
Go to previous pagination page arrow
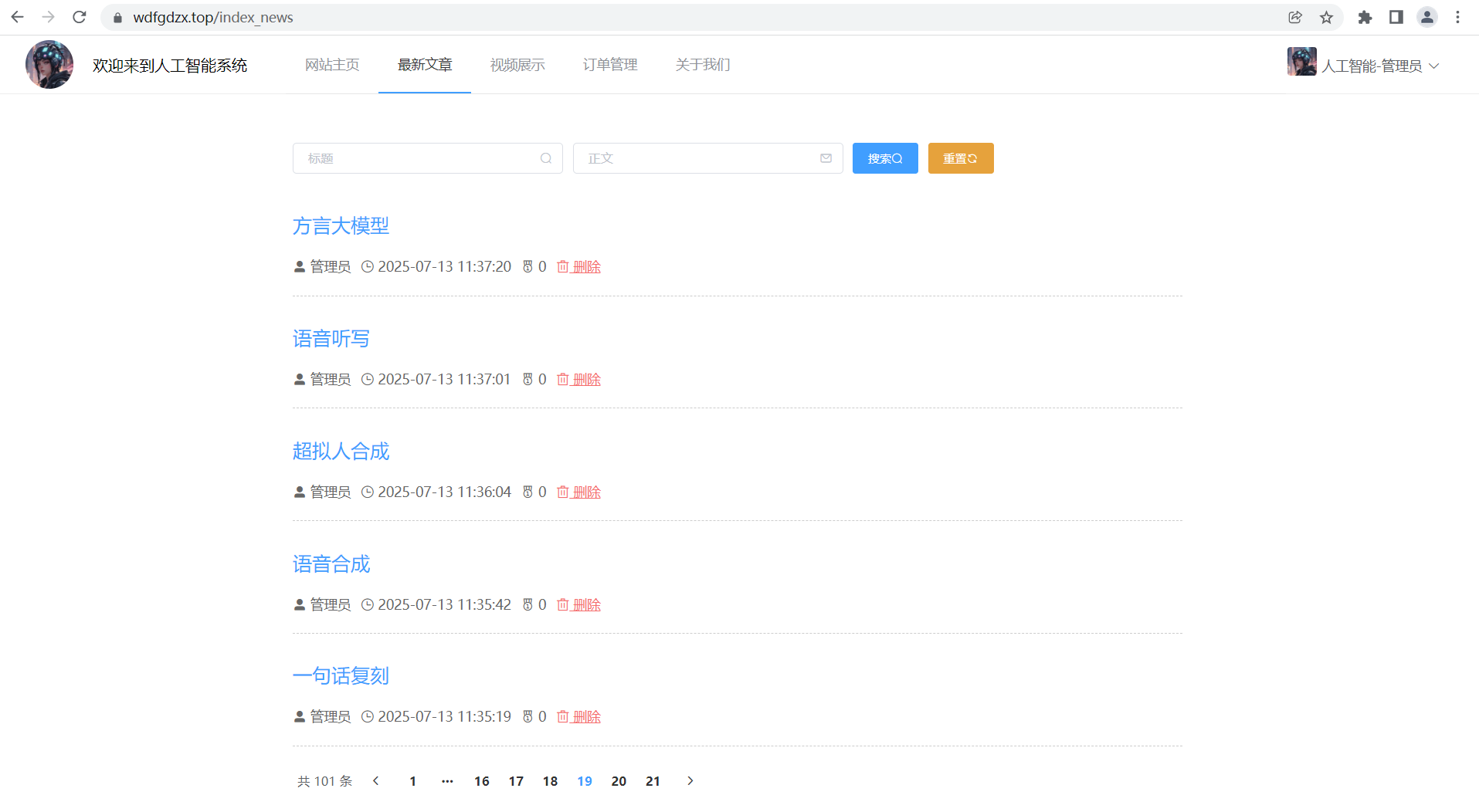[x=376, y=781]
